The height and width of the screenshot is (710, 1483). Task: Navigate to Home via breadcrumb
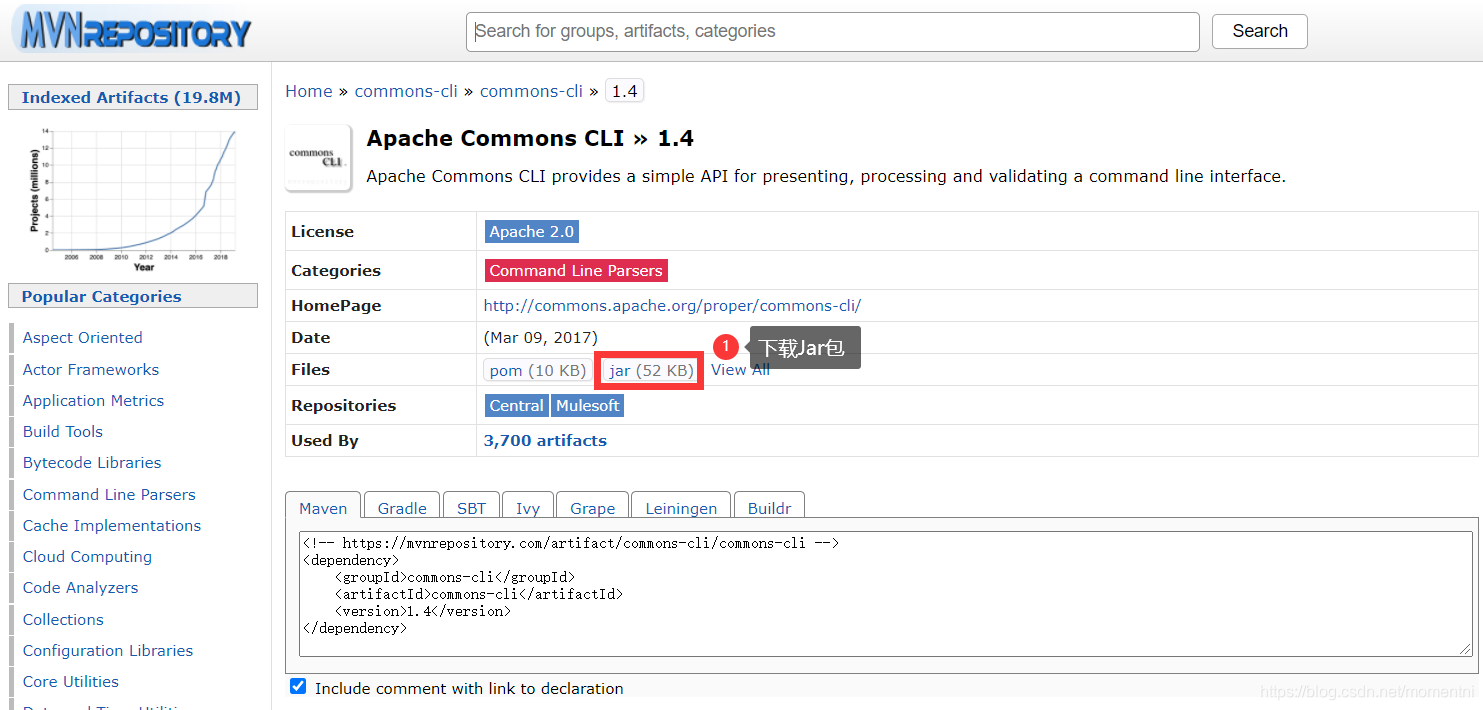click(308, 90)
